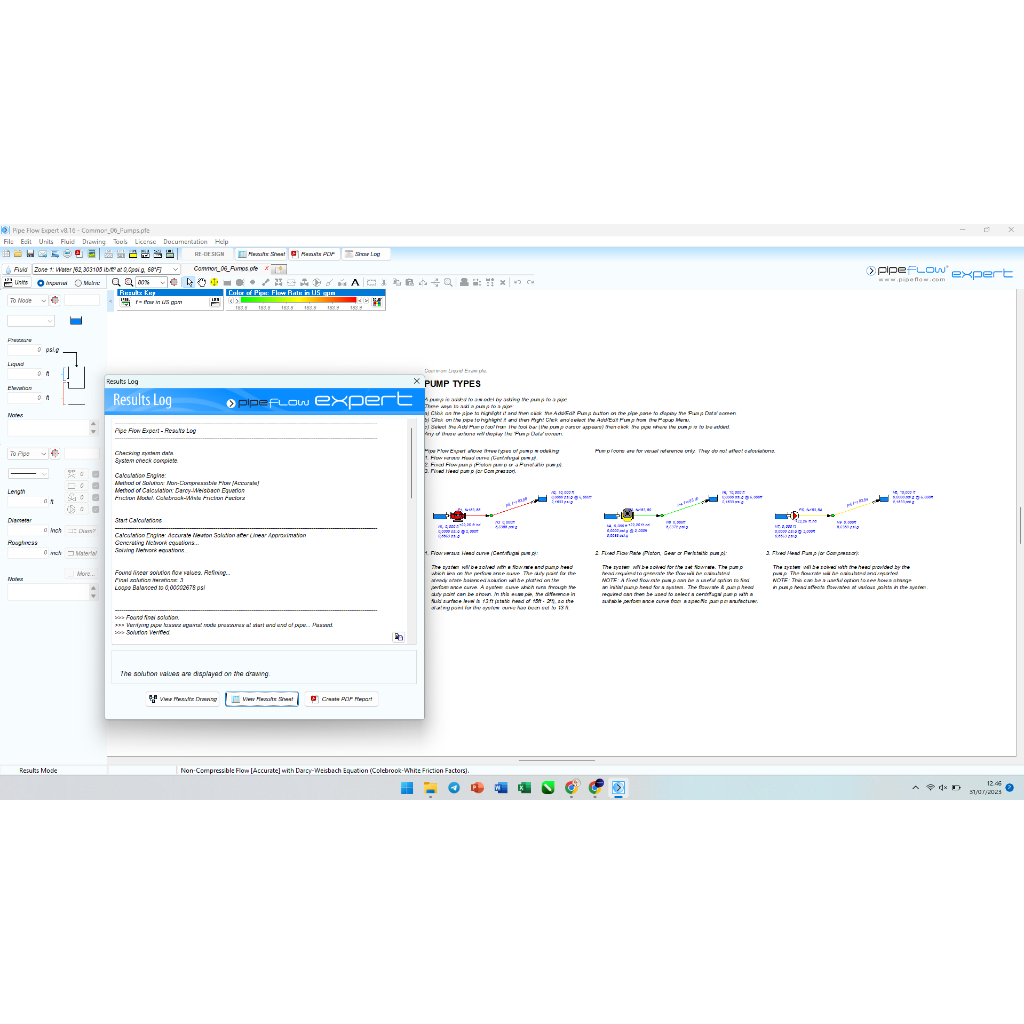The width and height of the screenshot is (1024, 1024).
Task: Click the redo arrow in the drawing toolbar
Action: pos(530,283)
